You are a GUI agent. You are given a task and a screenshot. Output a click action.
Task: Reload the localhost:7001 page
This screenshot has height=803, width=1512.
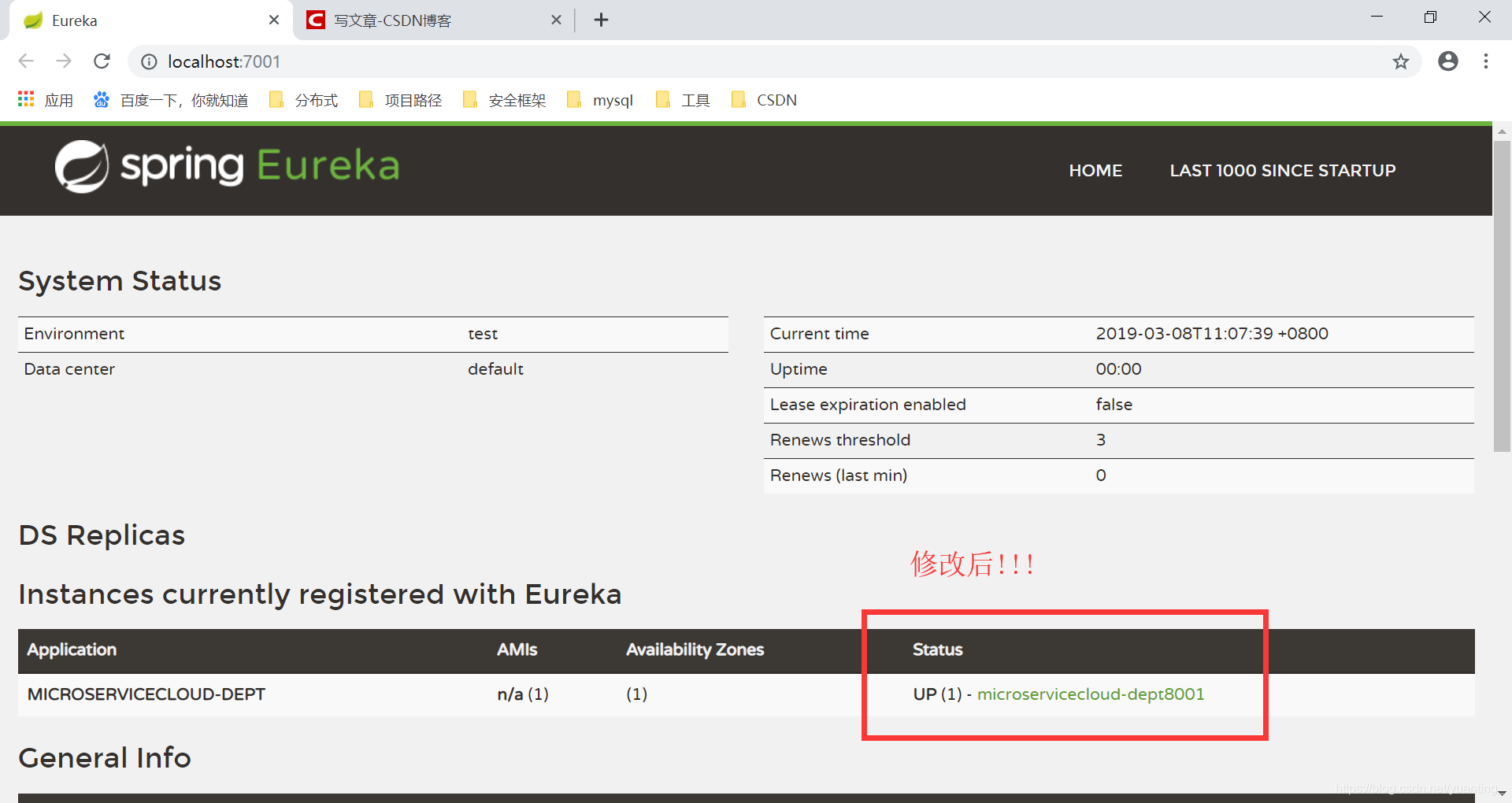[102, 61]
